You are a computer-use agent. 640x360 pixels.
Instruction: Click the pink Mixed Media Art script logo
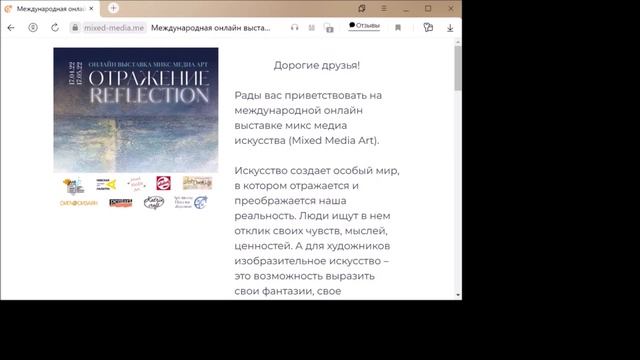coord(136,184)
